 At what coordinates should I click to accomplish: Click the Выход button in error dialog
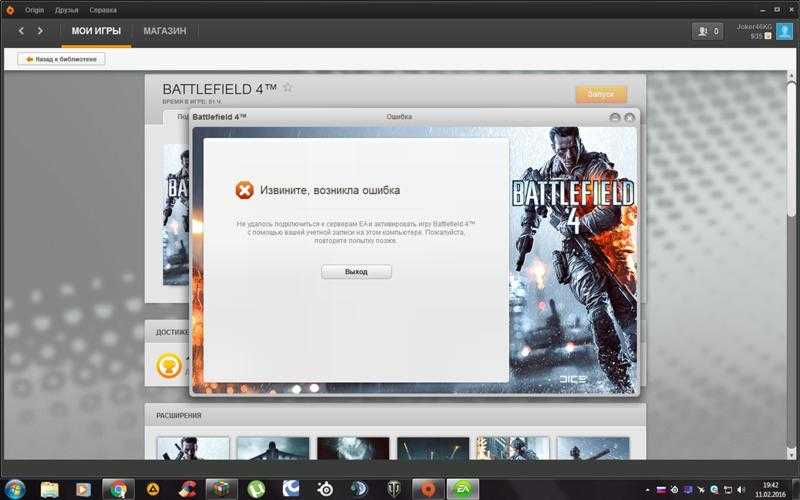(x=356, y=272)
